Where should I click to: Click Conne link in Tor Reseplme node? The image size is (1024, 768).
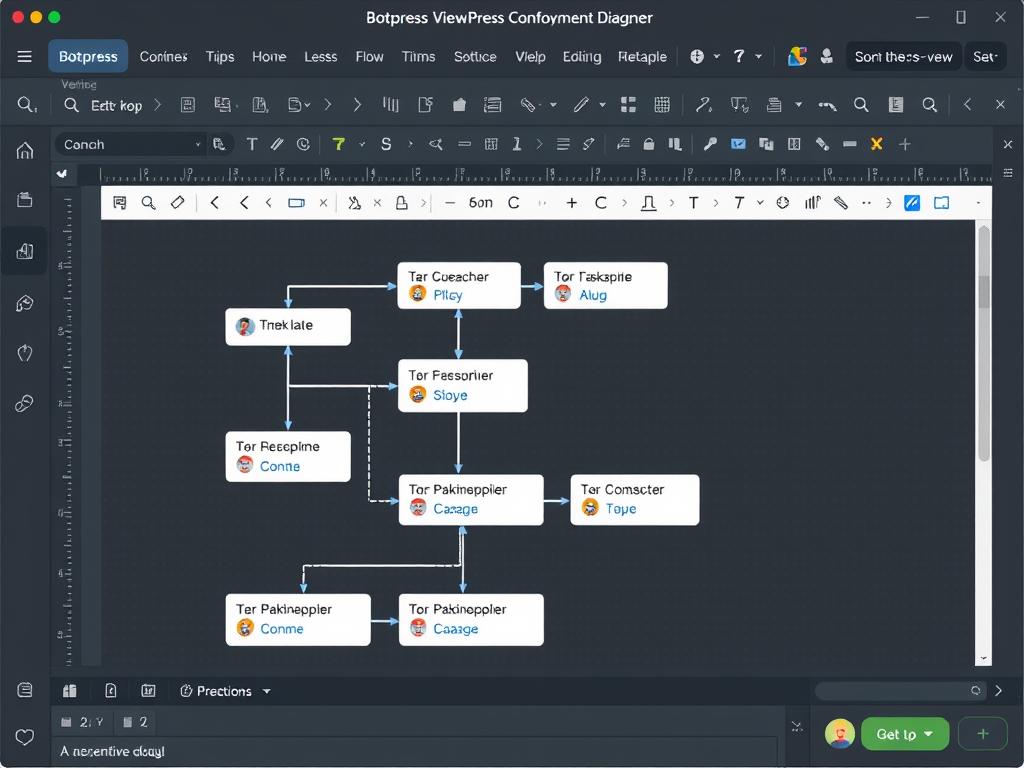280,466
